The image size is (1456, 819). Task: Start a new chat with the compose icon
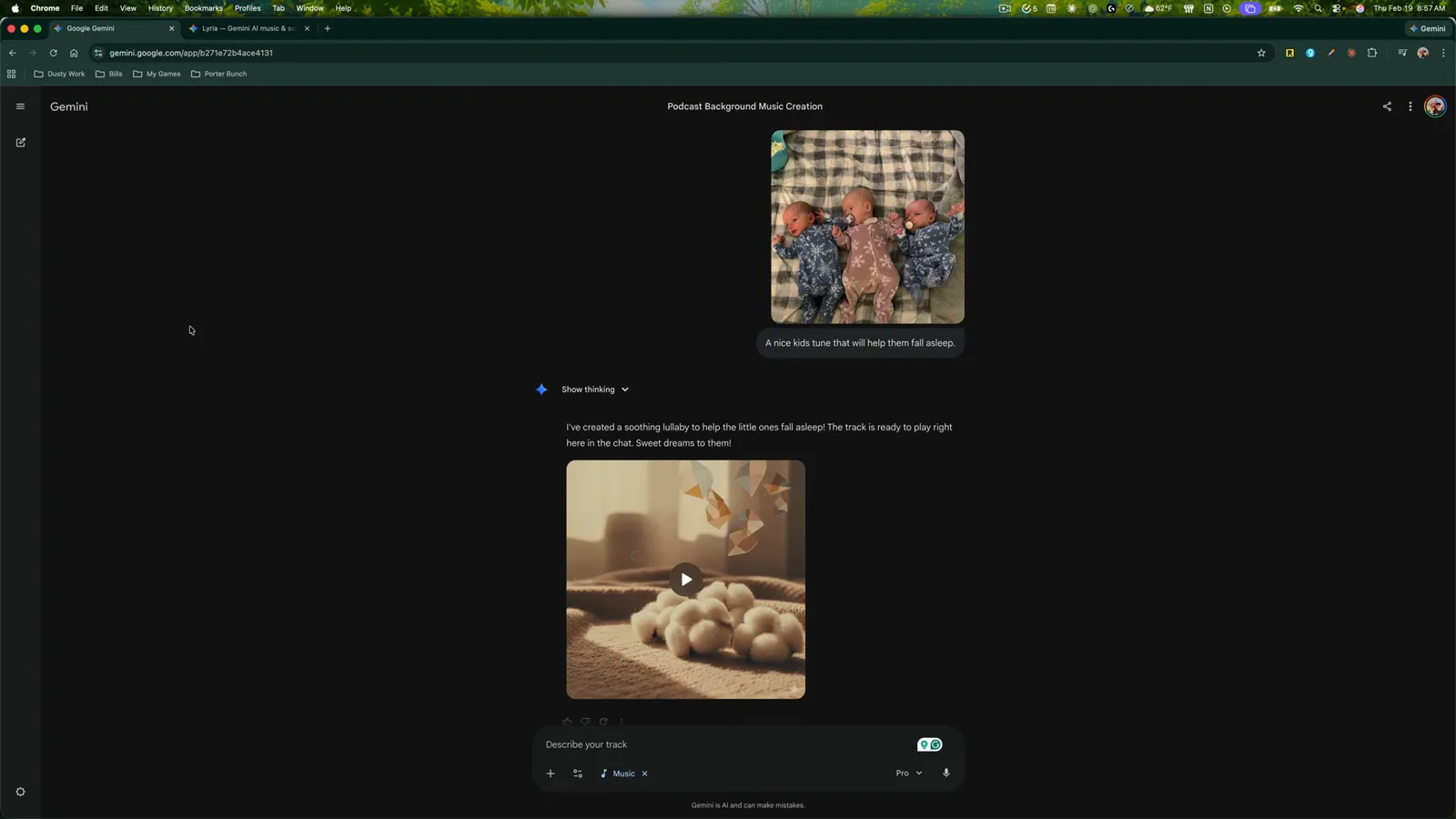(20, 143)
